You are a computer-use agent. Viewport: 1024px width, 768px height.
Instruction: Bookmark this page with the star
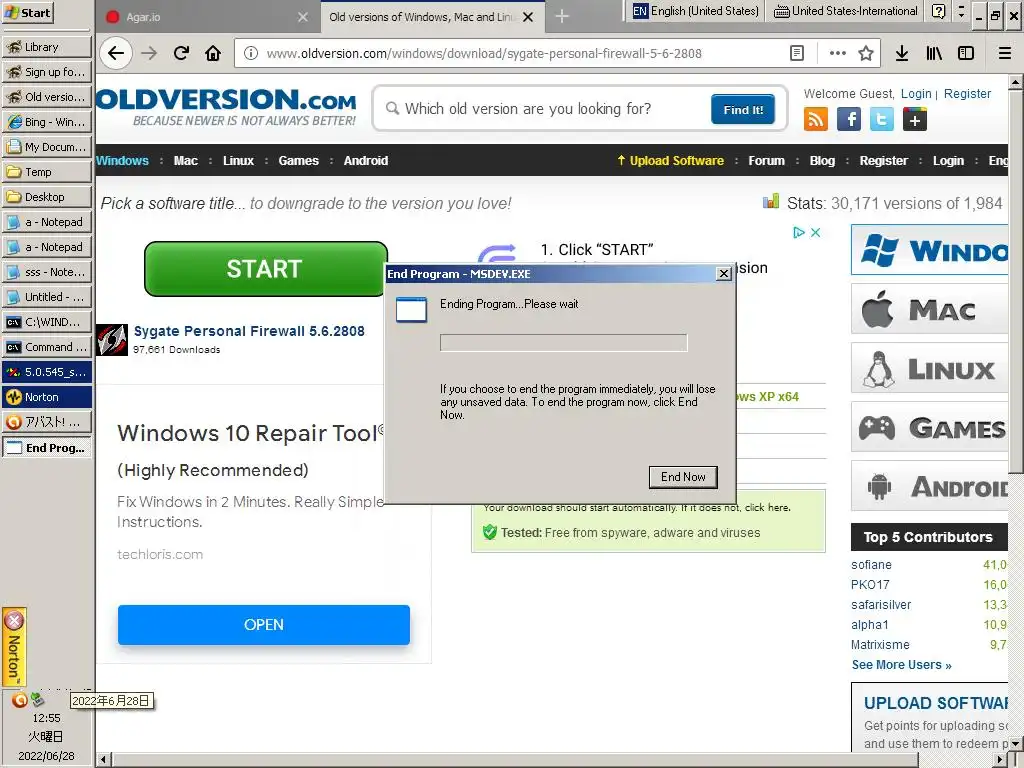point(866,54)
